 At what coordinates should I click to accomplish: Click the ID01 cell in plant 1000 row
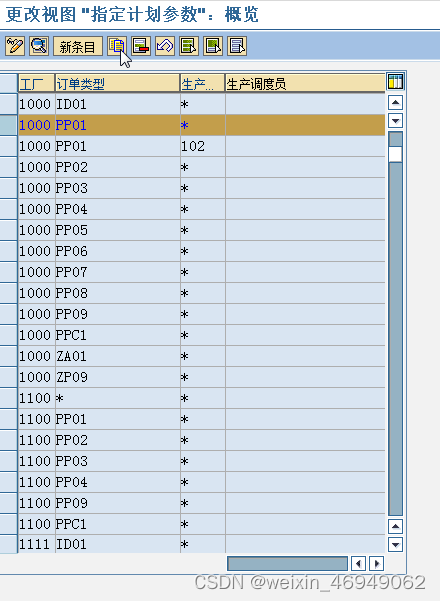pos(118,104)
